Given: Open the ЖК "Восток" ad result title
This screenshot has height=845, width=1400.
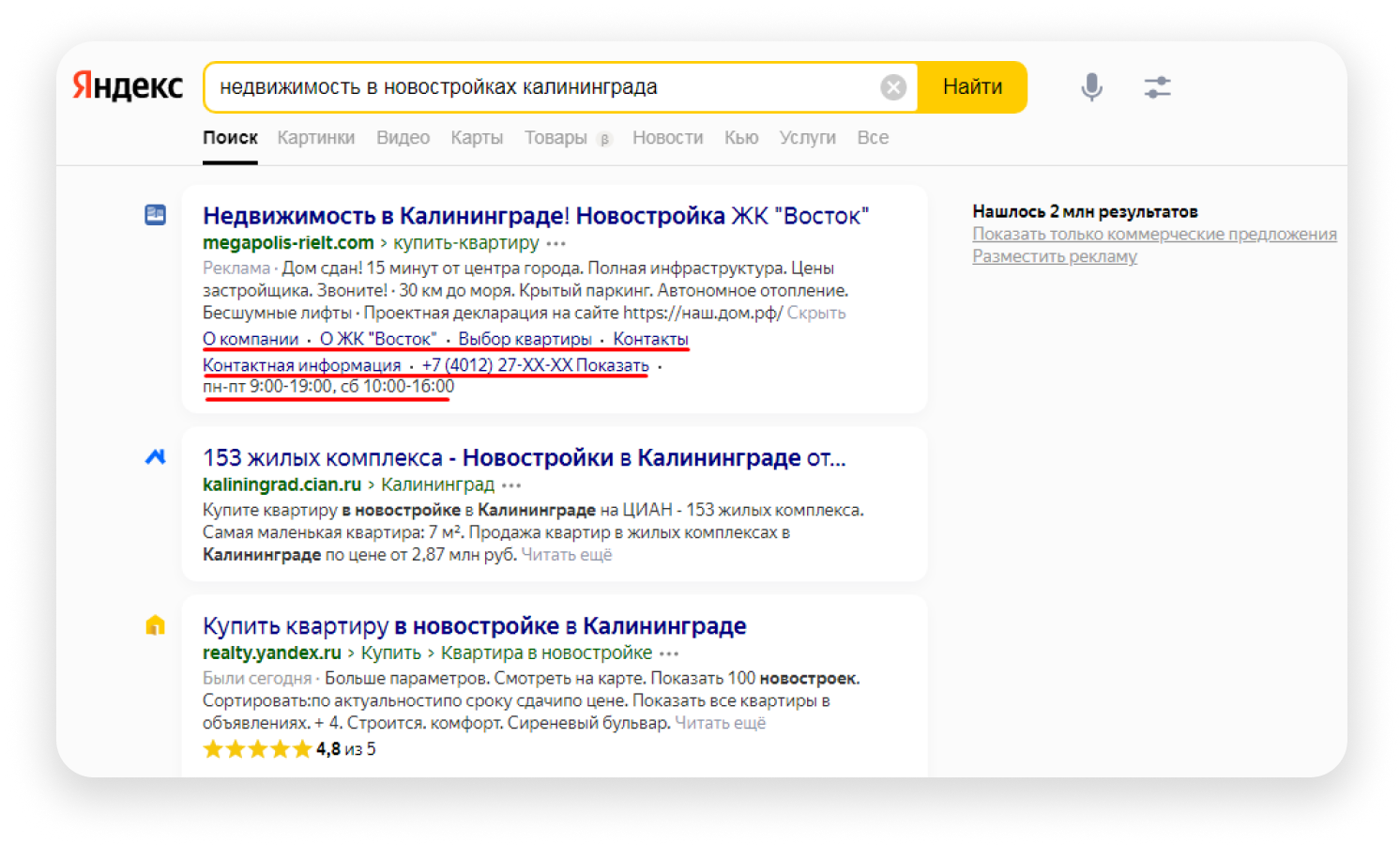Looking at the screenshot, I should click(x=536, y=216).
